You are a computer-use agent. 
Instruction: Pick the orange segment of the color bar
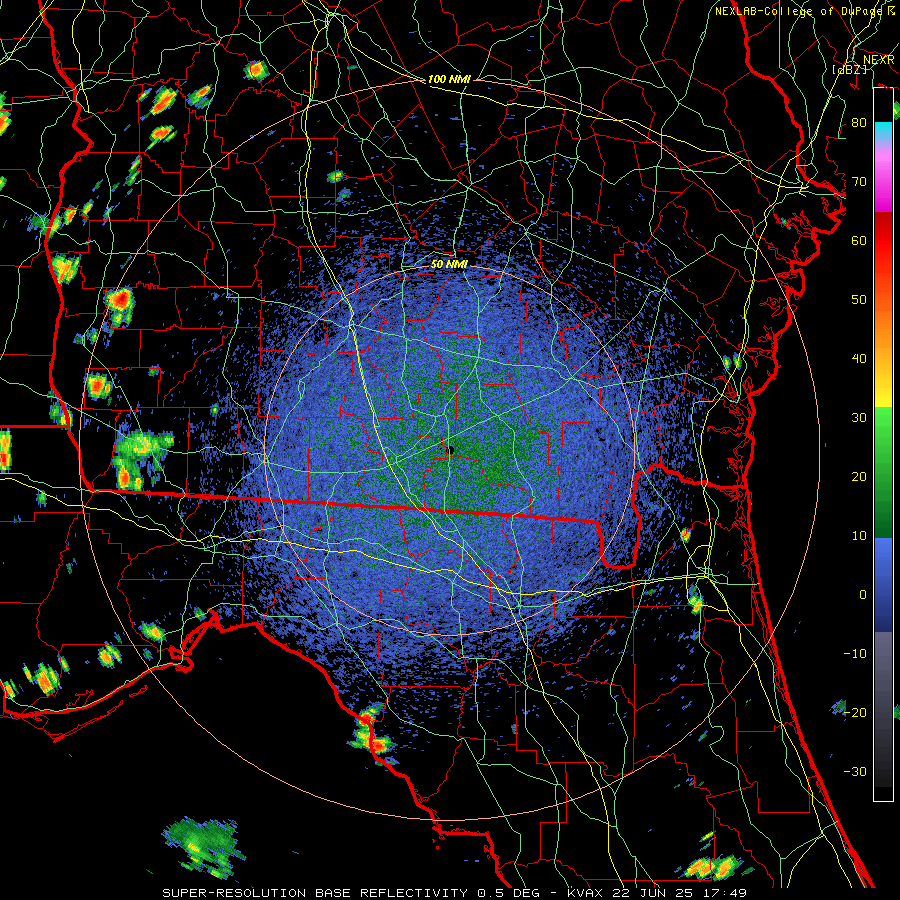click(883, 316)
